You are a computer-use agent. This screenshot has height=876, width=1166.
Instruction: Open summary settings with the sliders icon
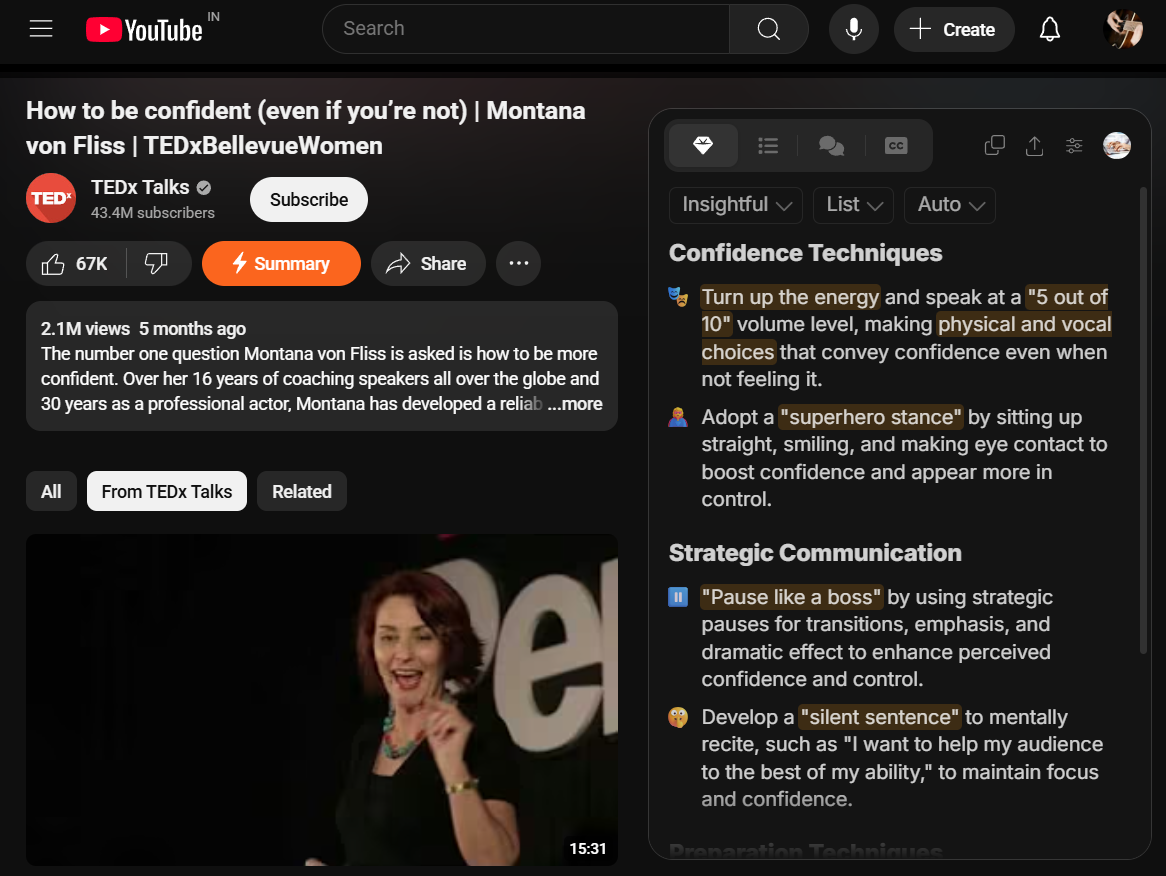1074,145
